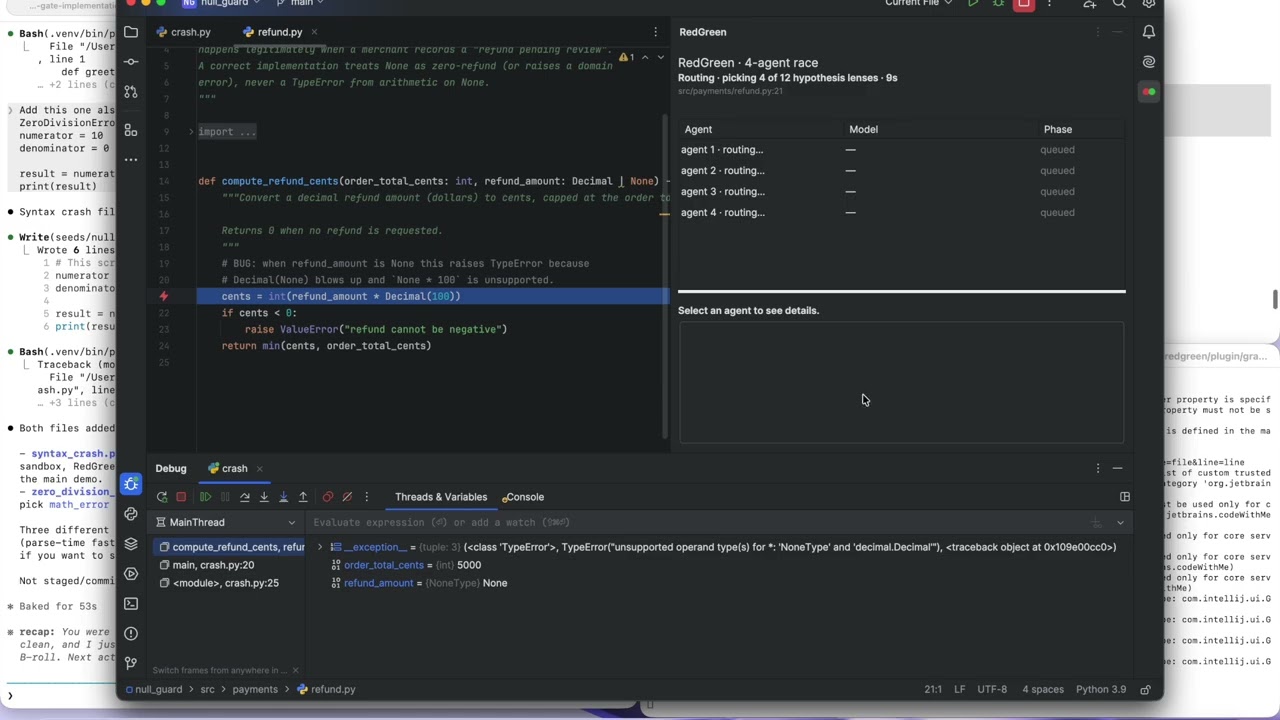
Task: Toggle the RedGreen tool window icon
Action: [x=1149, y=92]
